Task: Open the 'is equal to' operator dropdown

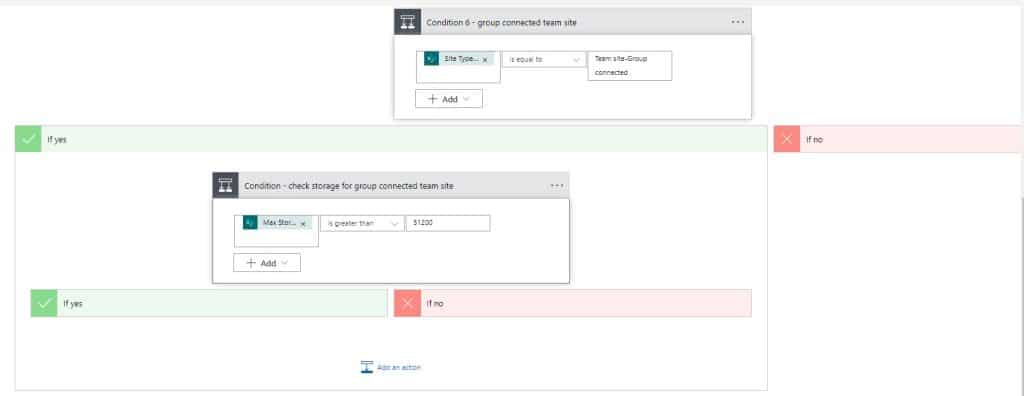Action: click(544, 59)
